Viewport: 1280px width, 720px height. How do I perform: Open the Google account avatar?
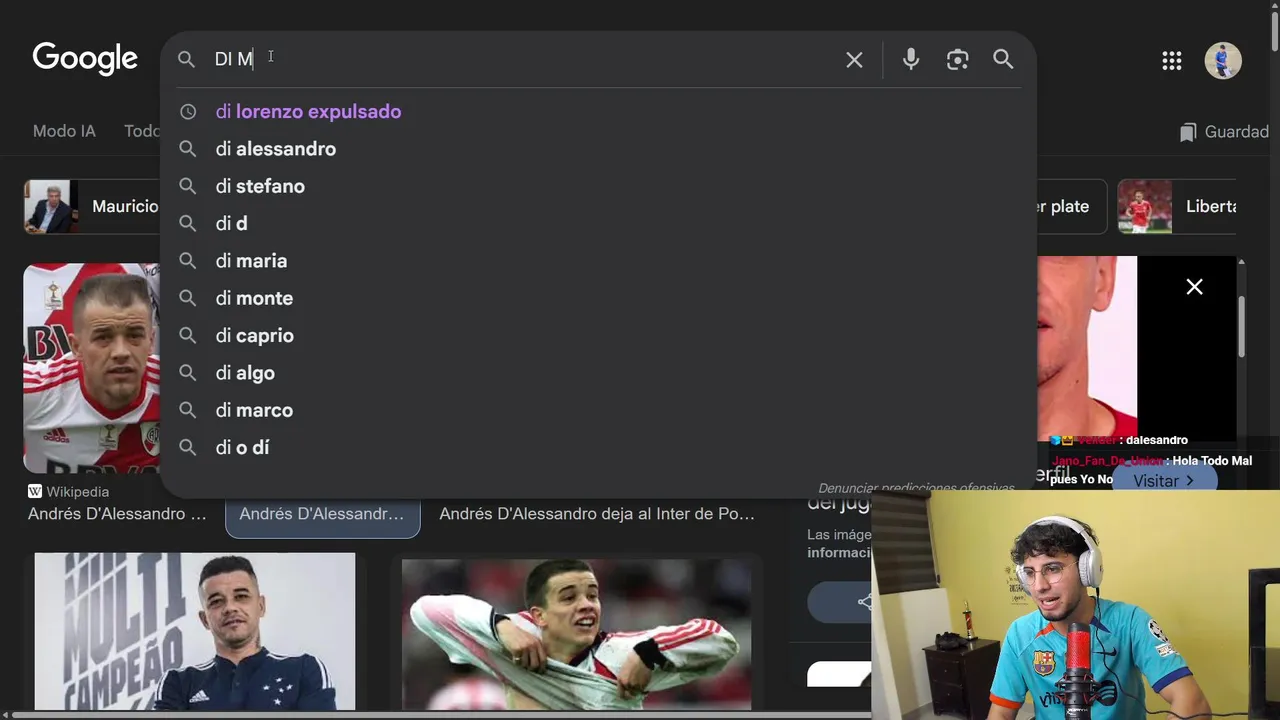pyautogui.click(x=1223, y=61)
